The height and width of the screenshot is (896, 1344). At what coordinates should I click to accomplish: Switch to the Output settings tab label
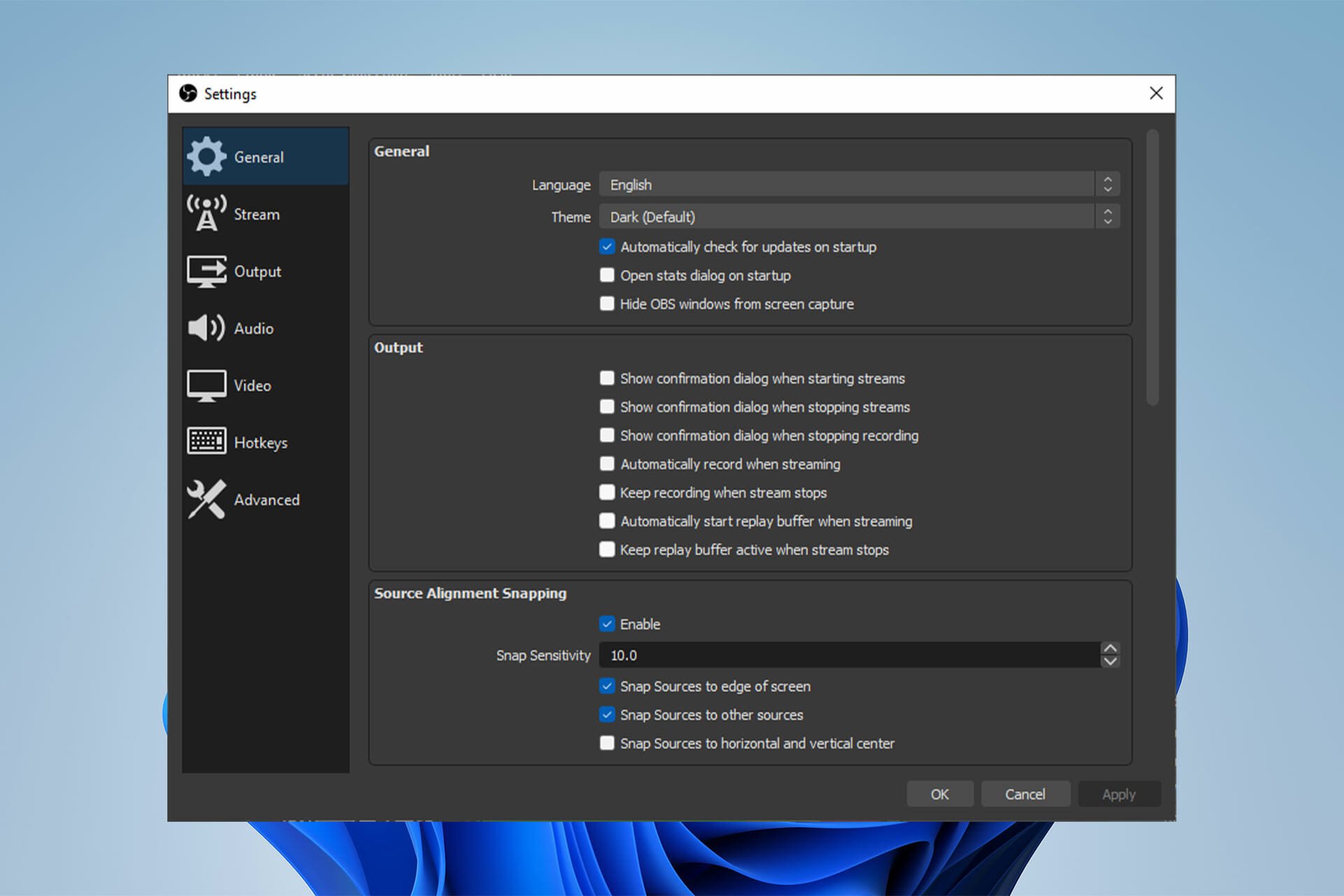(x=258, y=272)
